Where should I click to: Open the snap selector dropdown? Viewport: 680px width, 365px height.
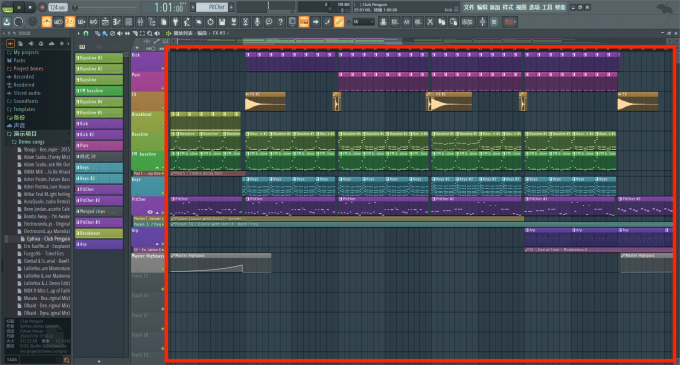click(363, 22)
